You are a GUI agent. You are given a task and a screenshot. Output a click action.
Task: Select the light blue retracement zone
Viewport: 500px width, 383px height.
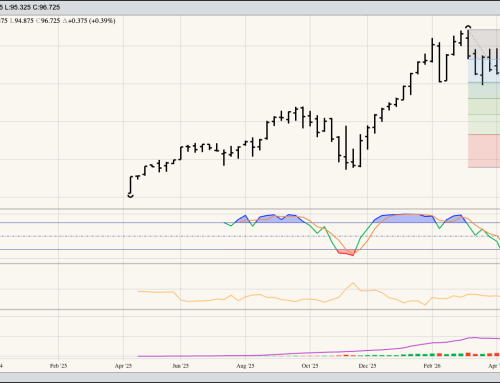coord(484,70)
